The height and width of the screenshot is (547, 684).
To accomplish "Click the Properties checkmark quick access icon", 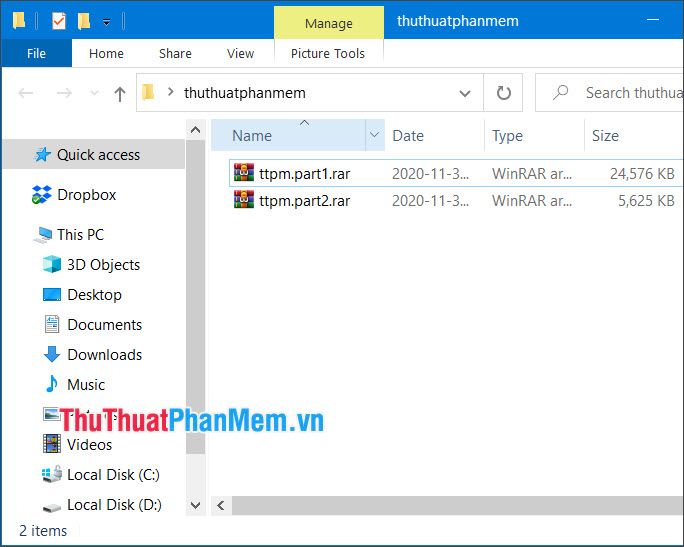I will pyautogui.click(x=58, y=21).
